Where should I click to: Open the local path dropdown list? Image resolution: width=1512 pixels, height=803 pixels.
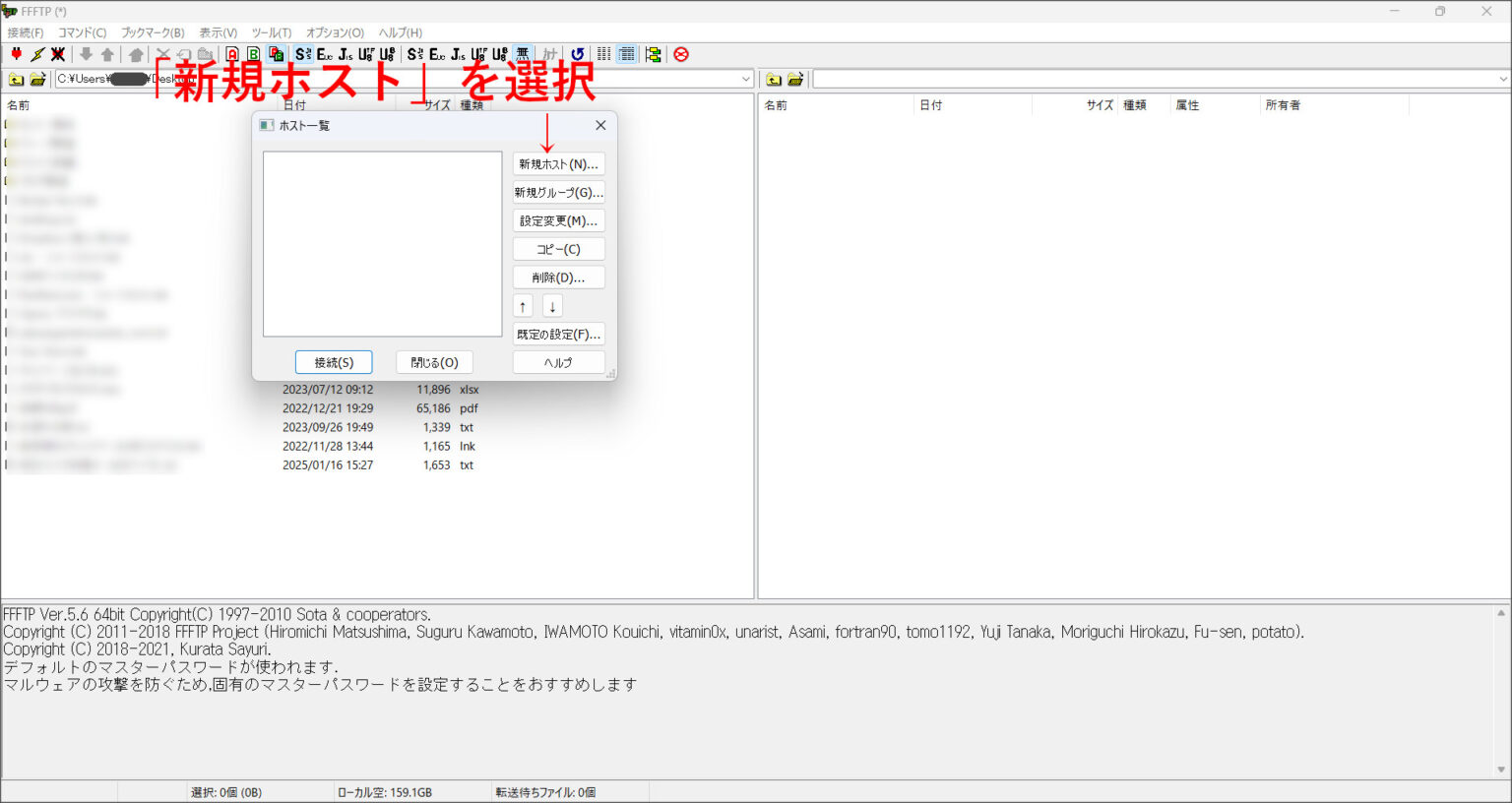(x=746, y=79)
